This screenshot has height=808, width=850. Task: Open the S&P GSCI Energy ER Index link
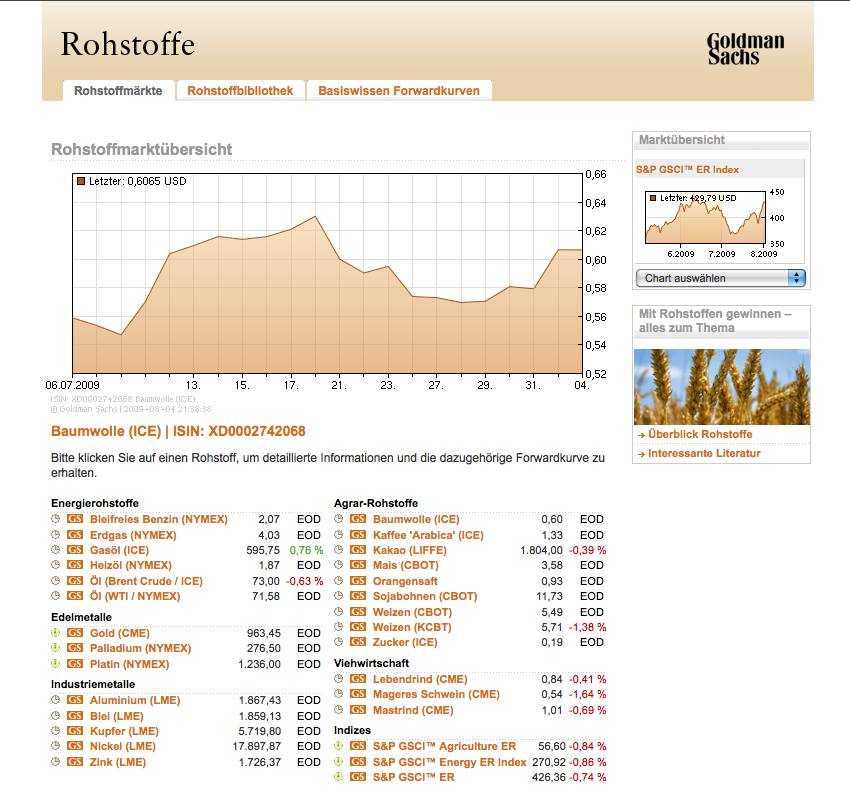[x=449, y=762]
